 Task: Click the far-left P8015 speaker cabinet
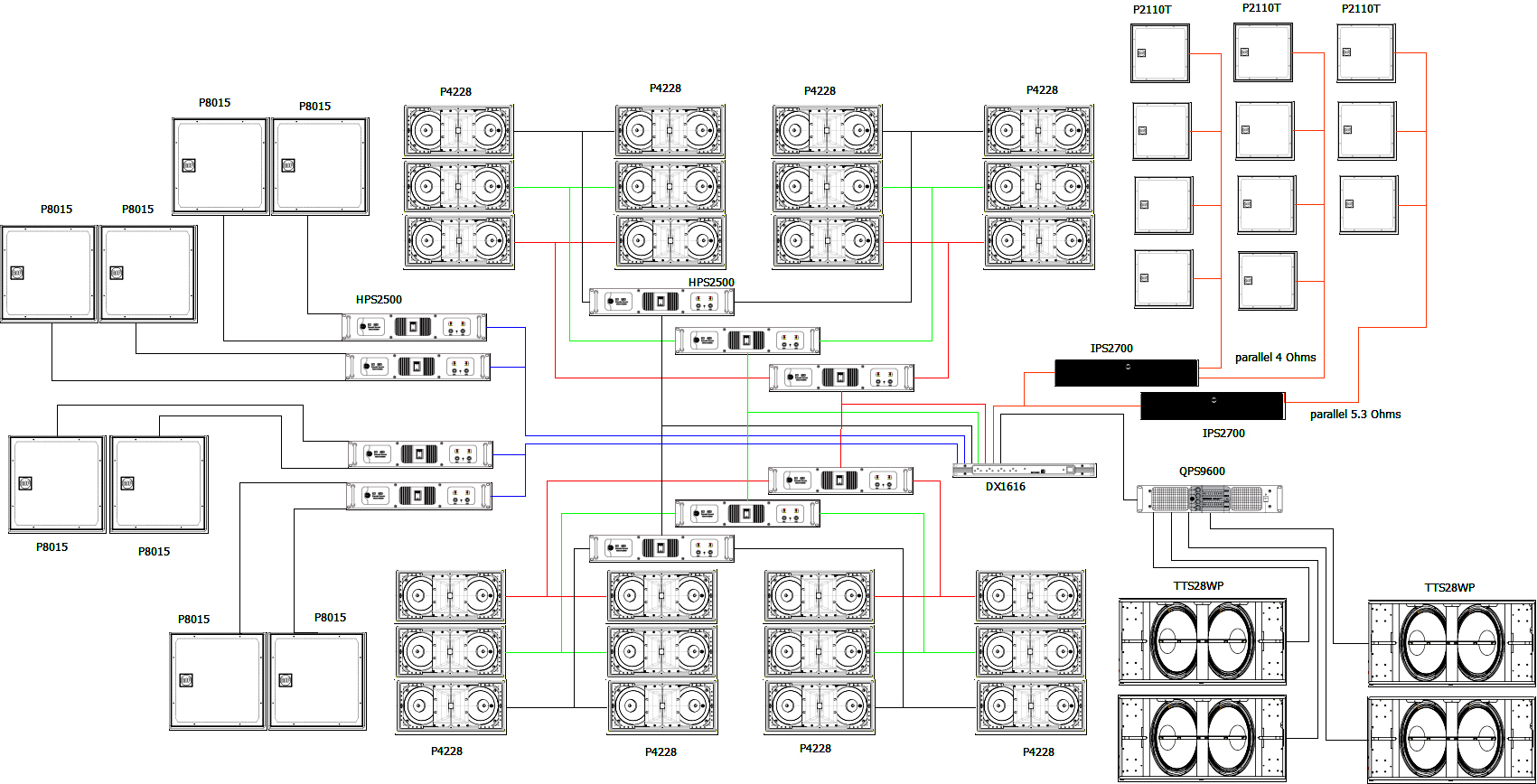[49, 273]
